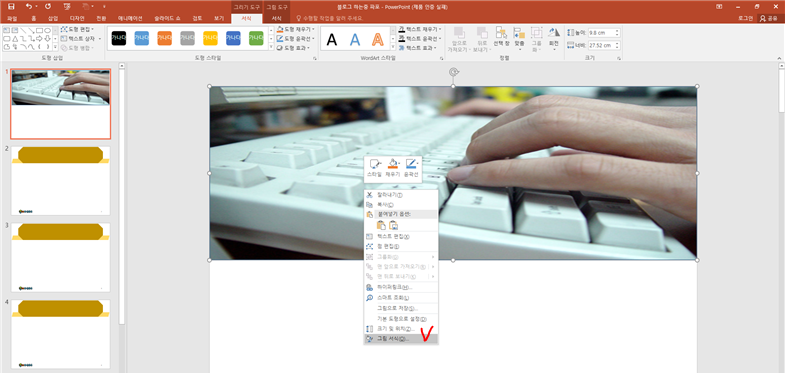This screenshot has width=785, height=373.
Task: Click the 공유 (Share) button
Action: (x=768, y=19)
